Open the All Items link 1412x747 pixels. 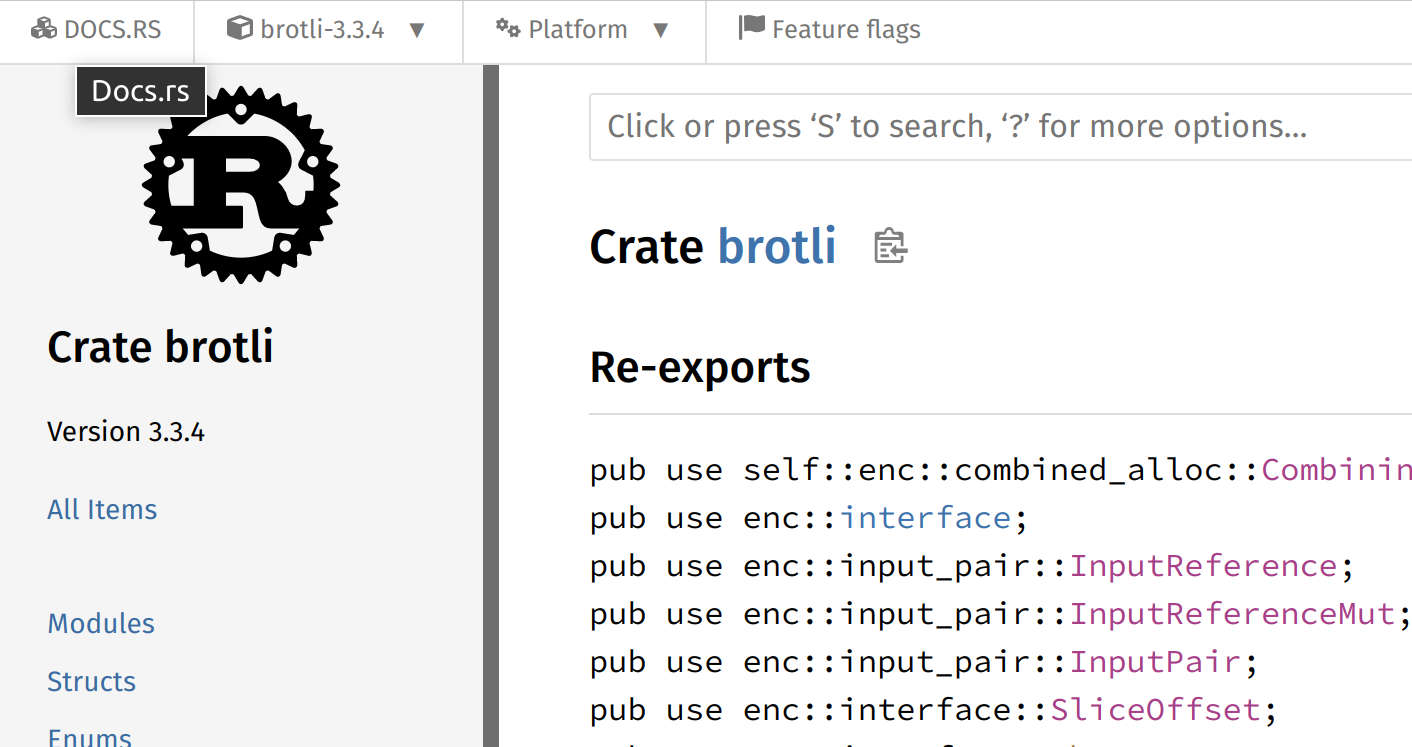coord(102,509)
